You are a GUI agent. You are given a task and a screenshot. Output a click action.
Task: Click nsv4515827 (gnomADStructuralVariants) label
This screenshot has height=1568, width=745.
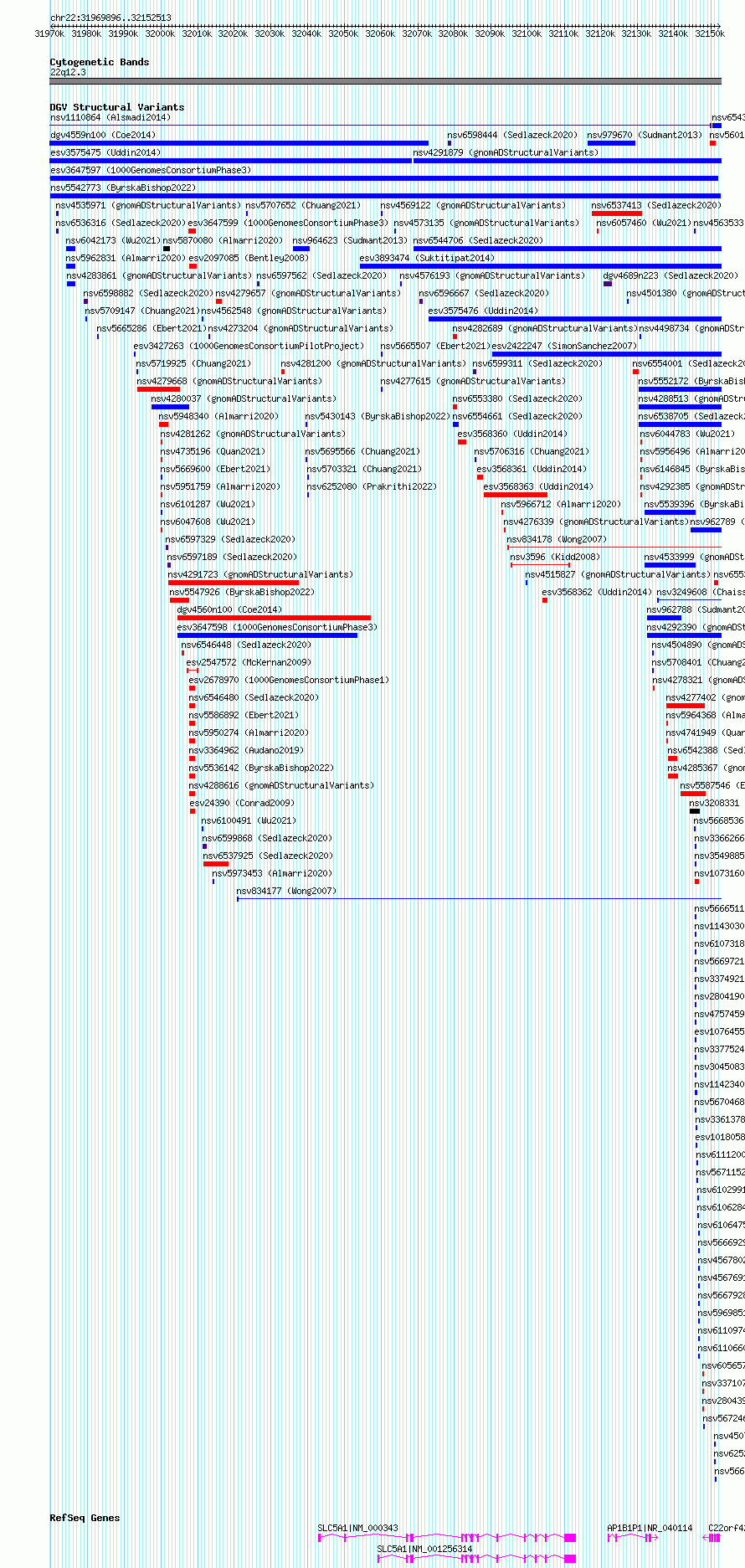pyautogui.click(x=618, y=574)
